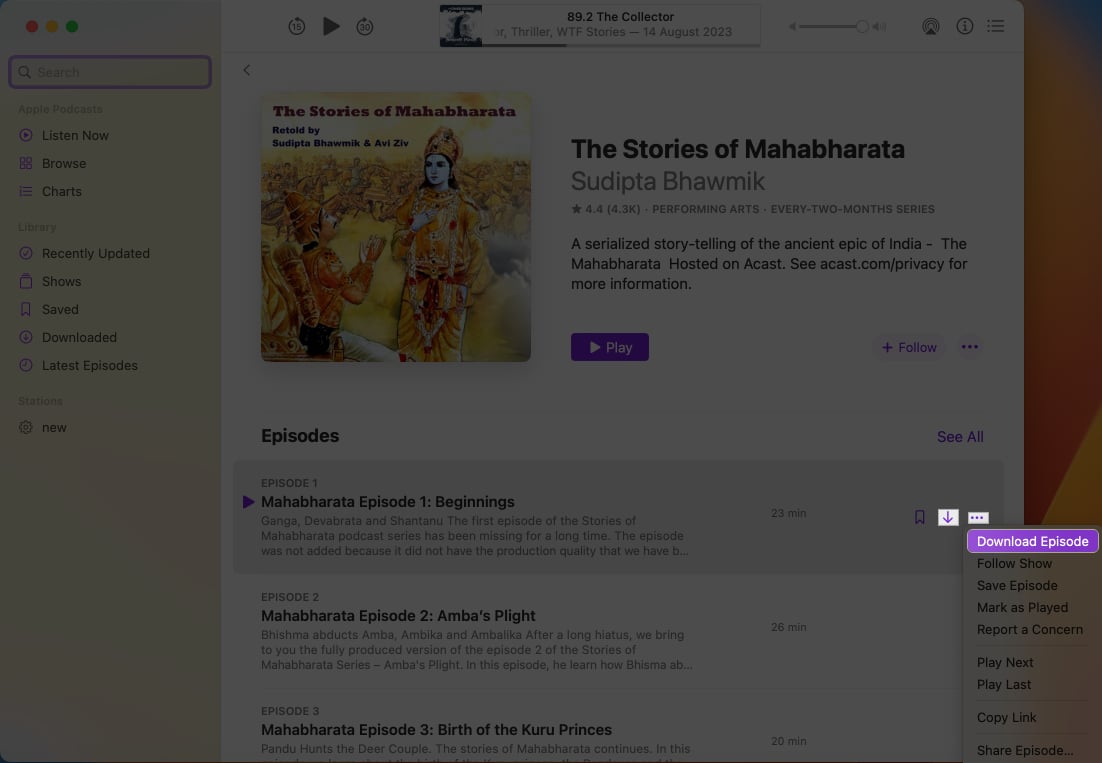The height and width of the screenshot is (763, 1102).
Task: Click PERFORMING ARTS category label
Action: click(706, 209)
